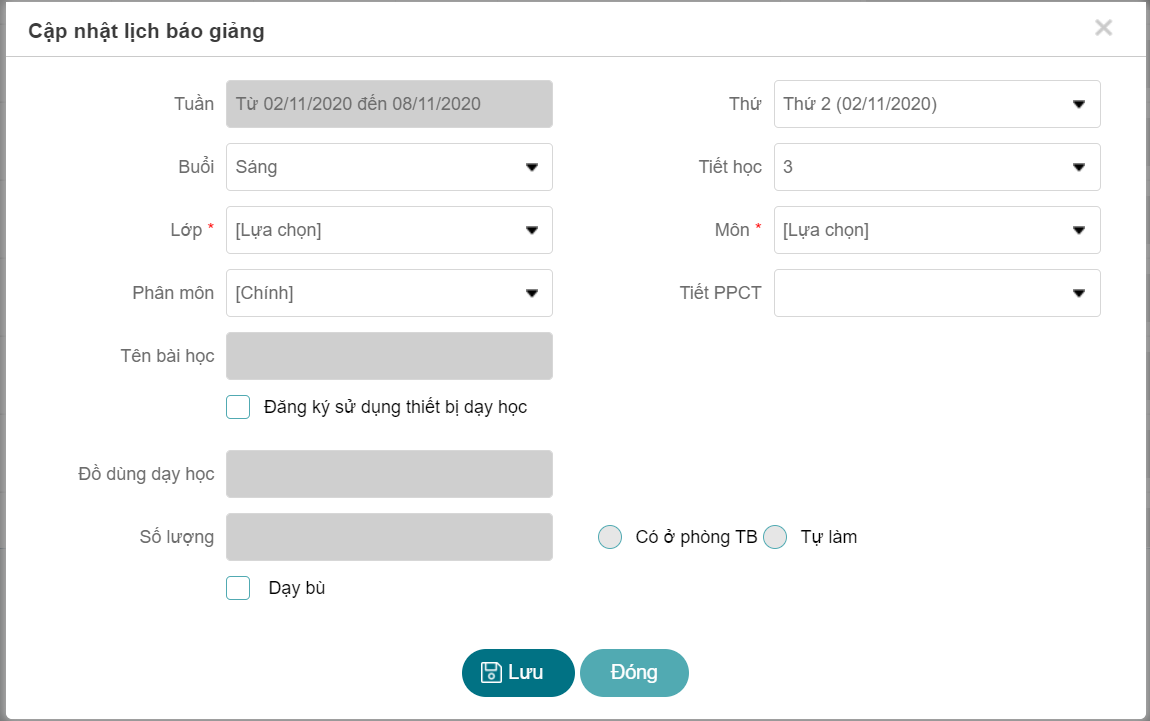1150x721 pixels.
Task: Click the Lưu save button
Action: [x=518, y=673]
